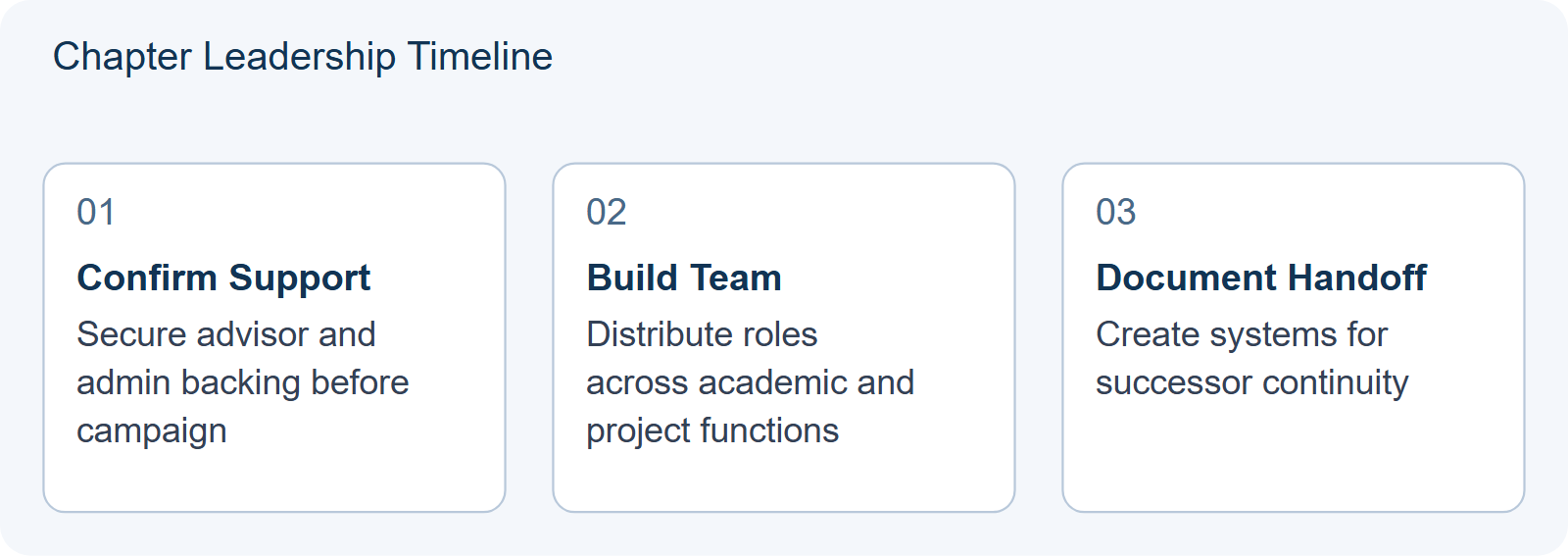Click 'Secure advisor and' text line
The width and height of the screenshot is (1568, 556).
(226, 334)
